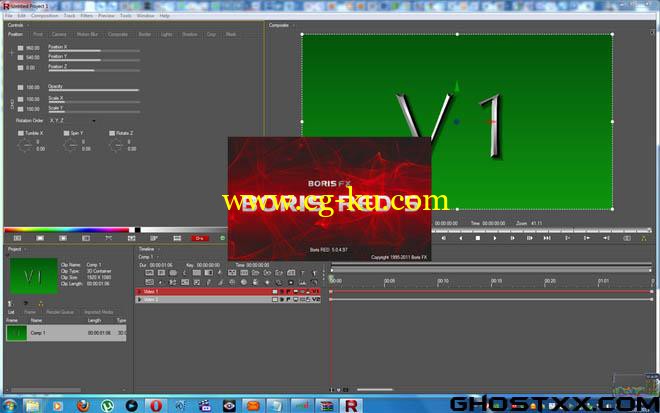The width and height of the screenshot is (660, 413).
Task: Open the Controls panel dropdown arrow
Action: point(28,25)
